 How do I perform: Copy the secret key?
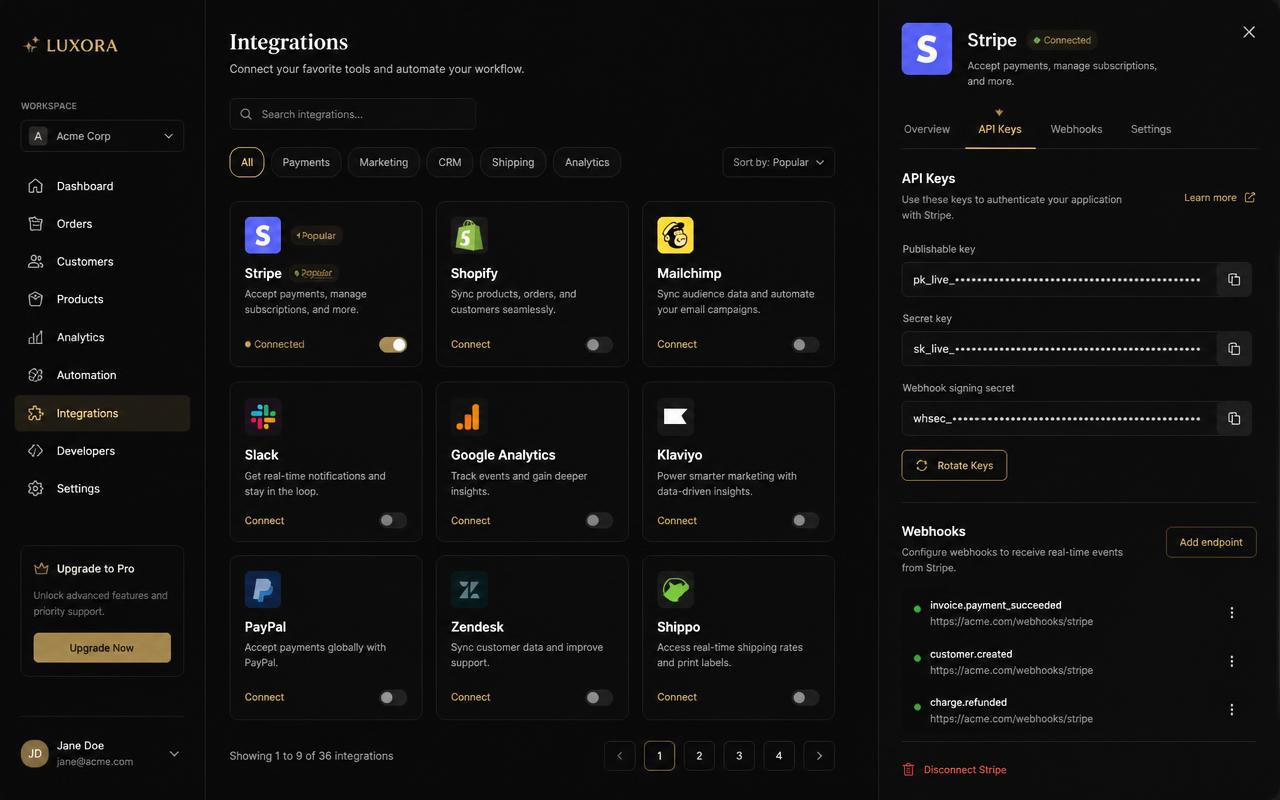click(x=1234, y=349)
